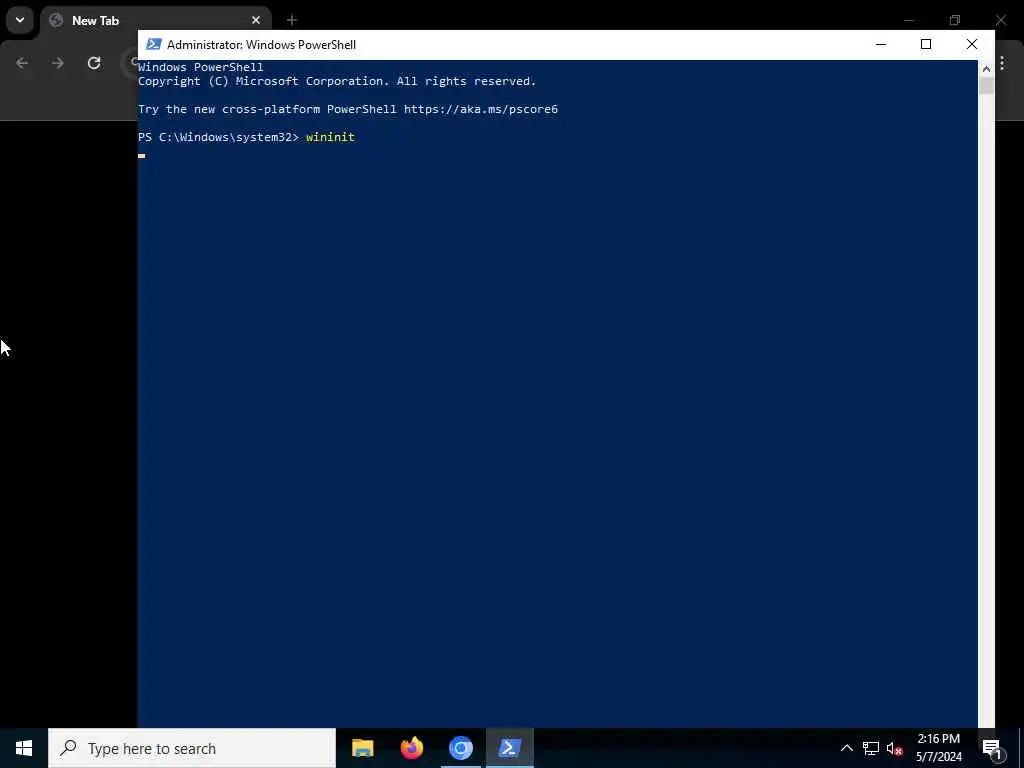Switch to Chrome via its taskbar icon
Image resolution: width=1024 pixels, height=768 pixels.
pyautogui.click(x=460, y=748)
